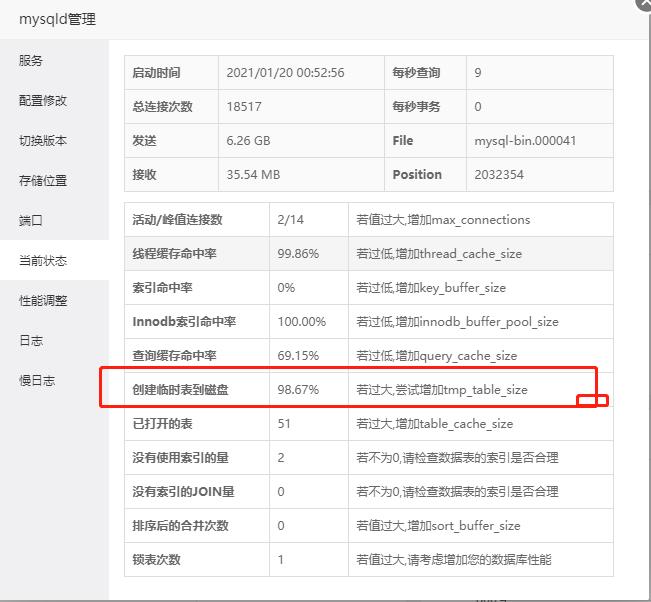The height and width of the screenshot is (602, 651).
Task: Select the 线程缓存命中率 value 99.86%
Action: click(298, 254)
